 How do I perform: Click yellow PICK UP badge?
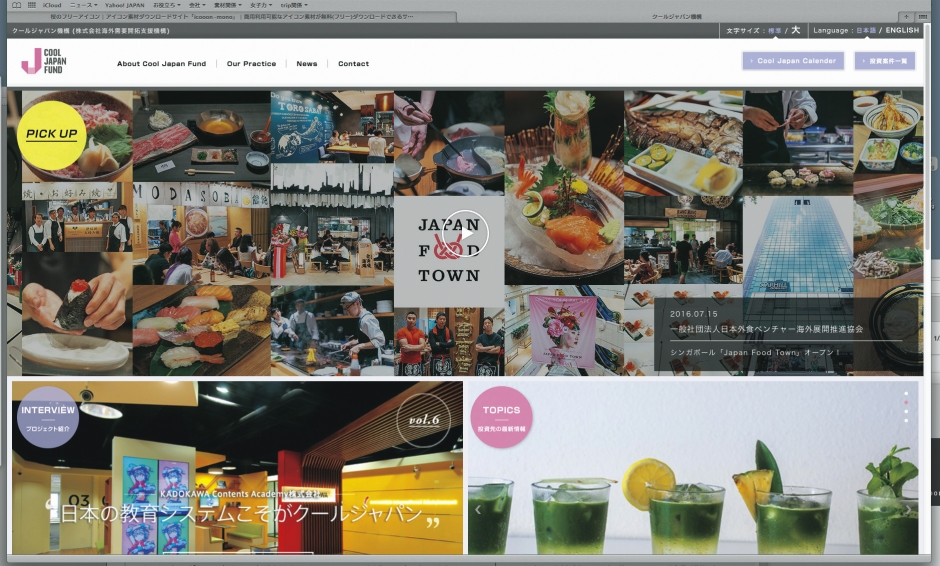(x=52, y=134)
